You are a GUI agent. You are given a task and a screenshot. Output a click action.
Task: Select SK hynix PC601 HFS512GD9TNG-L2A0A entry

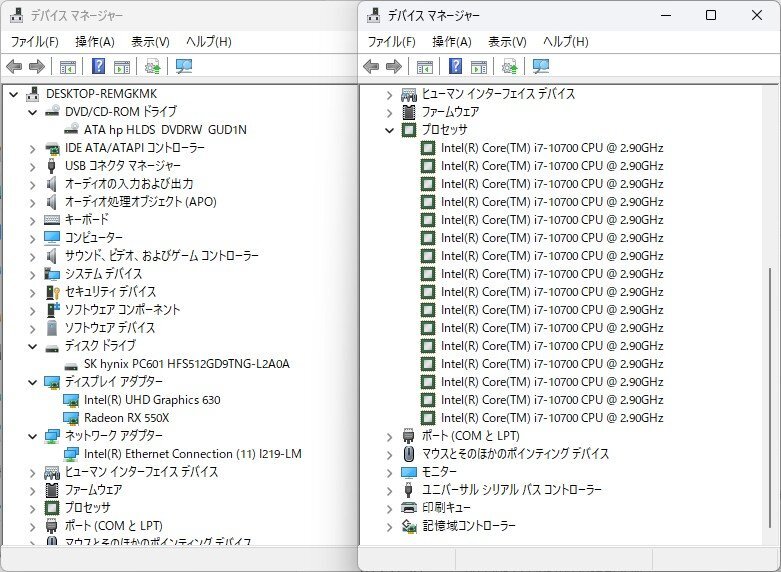[x=187, y=364]
